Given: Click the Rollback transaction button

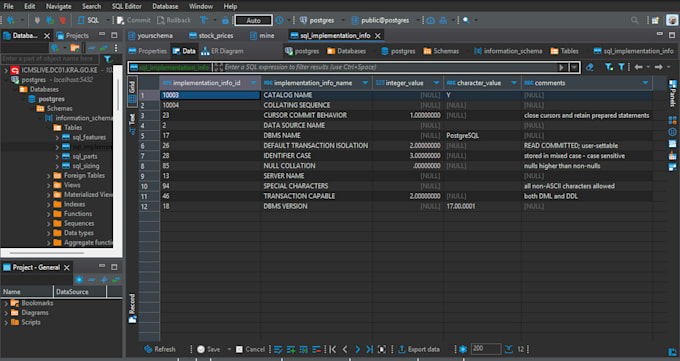Looking at the screenshot, I should pyautogui.click(x=174, y=20).
